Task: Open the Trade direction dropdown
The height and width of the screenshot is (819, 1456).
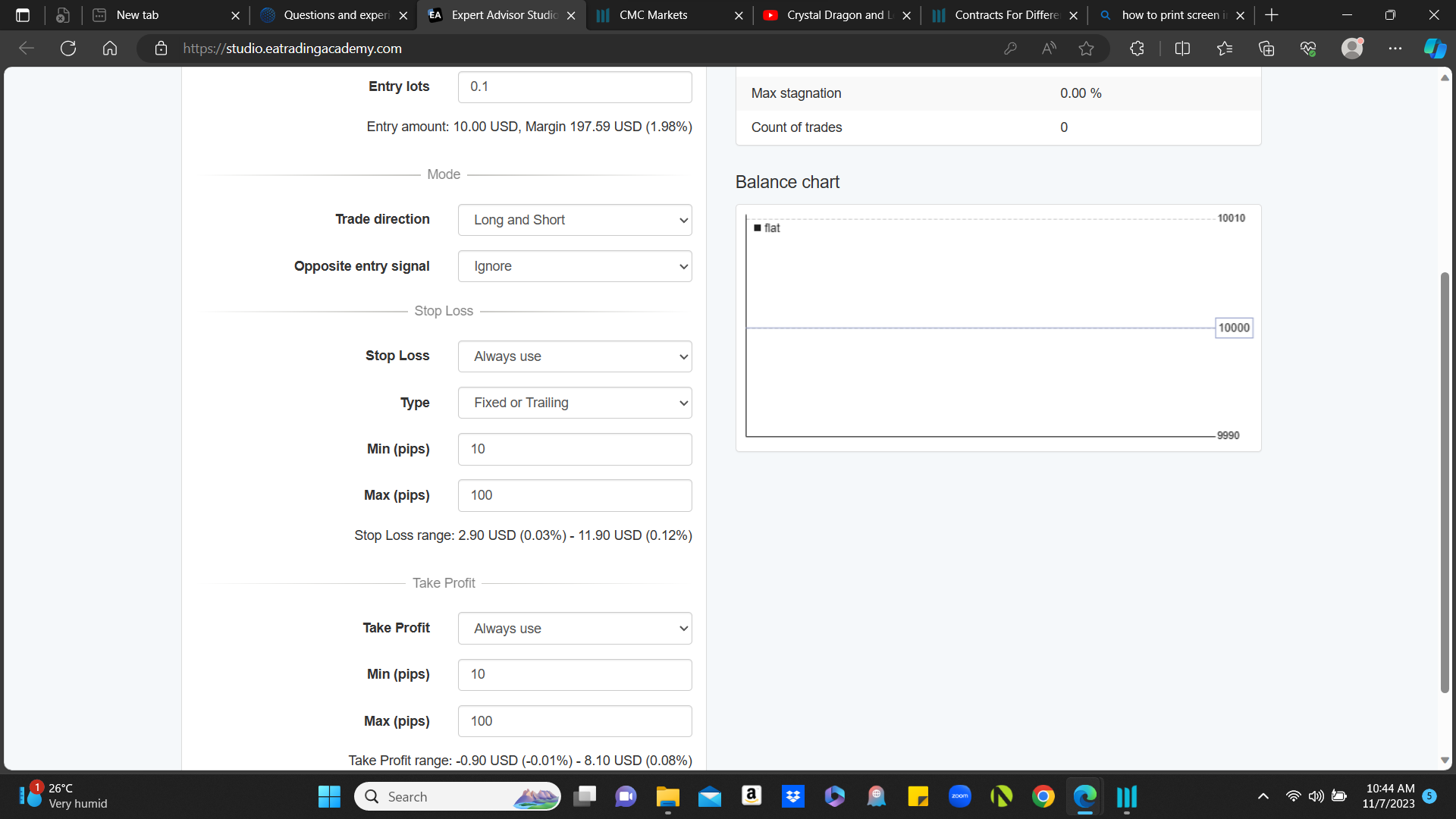Action: pos(575,220)
